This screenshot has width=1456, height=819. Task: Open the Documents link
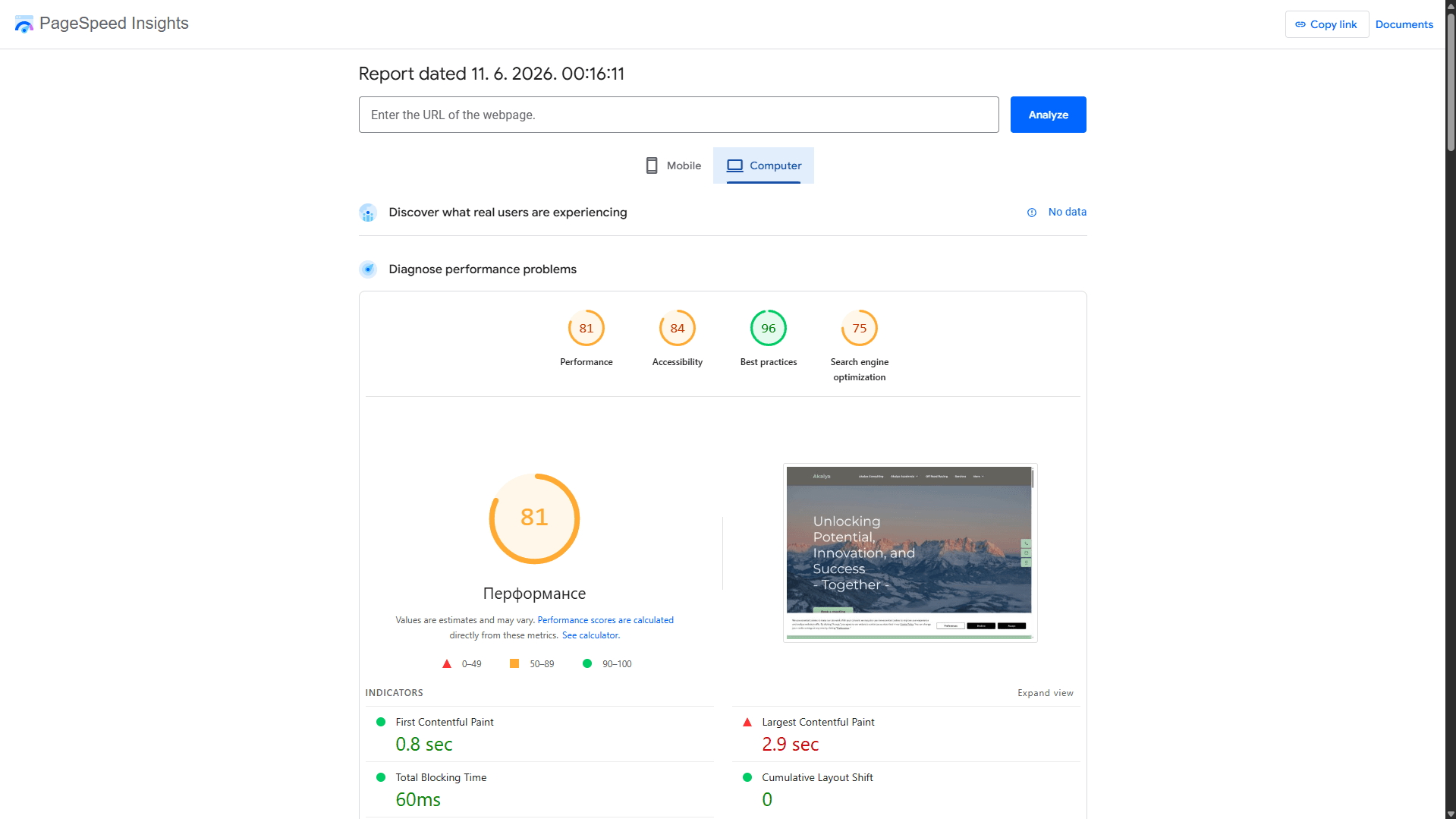tap(1404, 24)
